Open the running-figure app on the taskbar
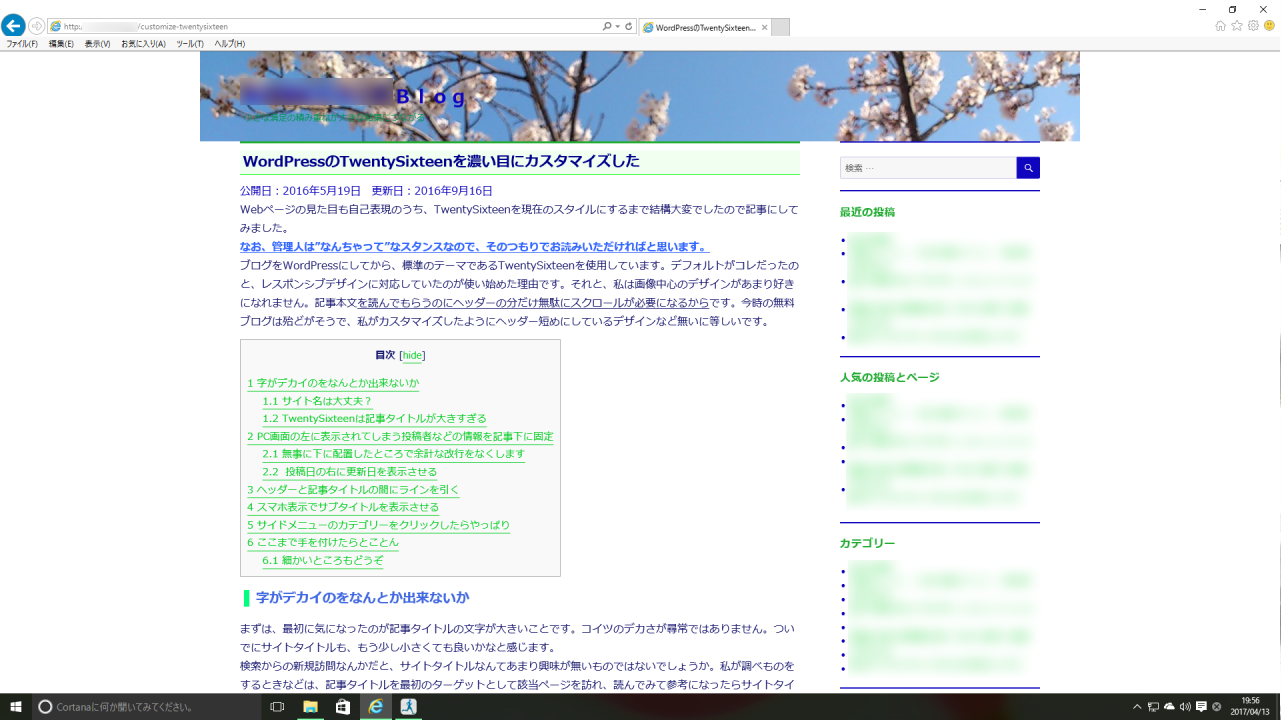Viewport: 1281px width, 720px height. pos(408,706)
